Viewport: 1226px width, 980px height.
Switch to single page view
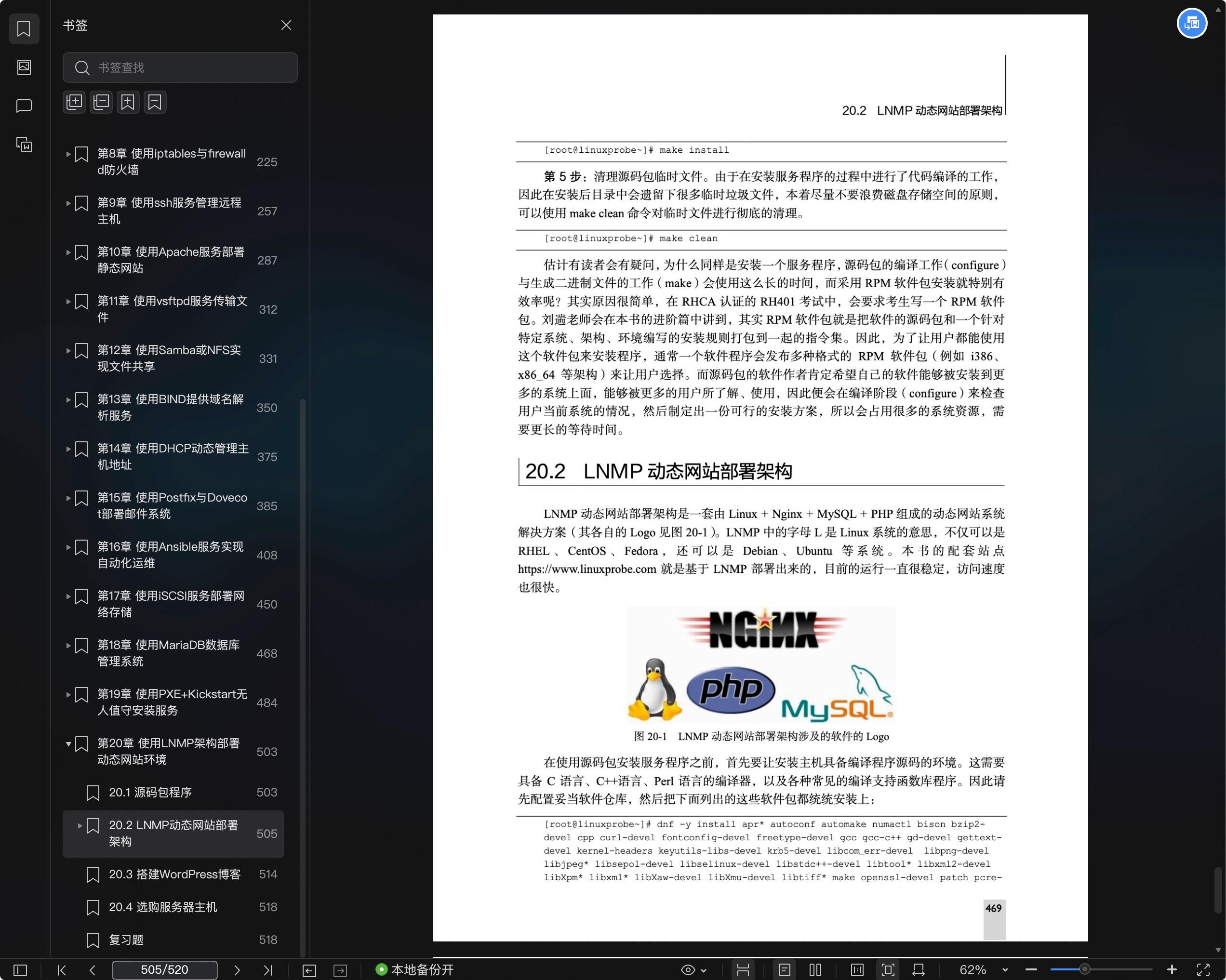784,970
